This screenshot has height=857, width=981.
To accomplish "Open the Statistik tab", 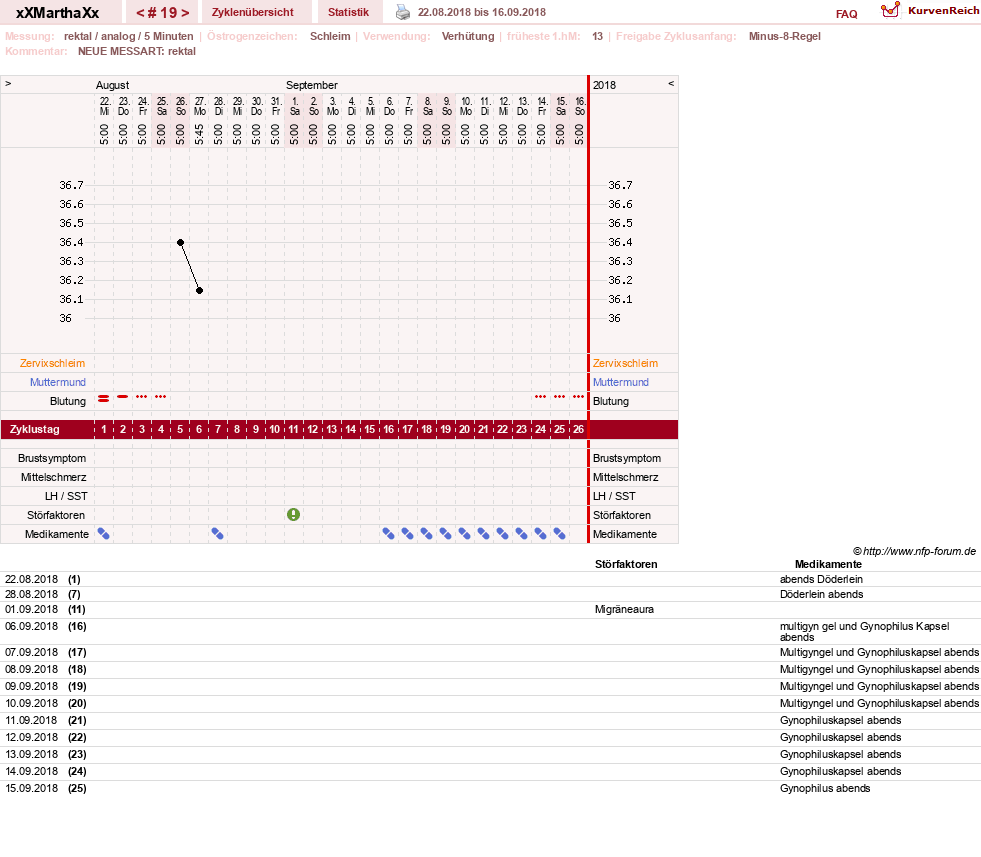I will coord(348,12).
